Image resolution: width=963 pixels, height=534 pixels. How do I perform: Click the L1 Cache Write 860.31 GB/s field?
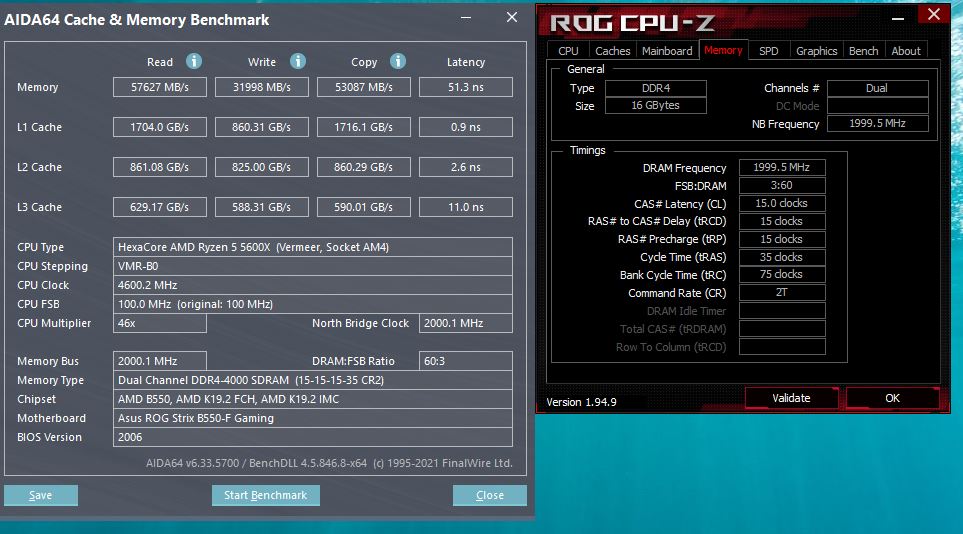click(262, 127)
